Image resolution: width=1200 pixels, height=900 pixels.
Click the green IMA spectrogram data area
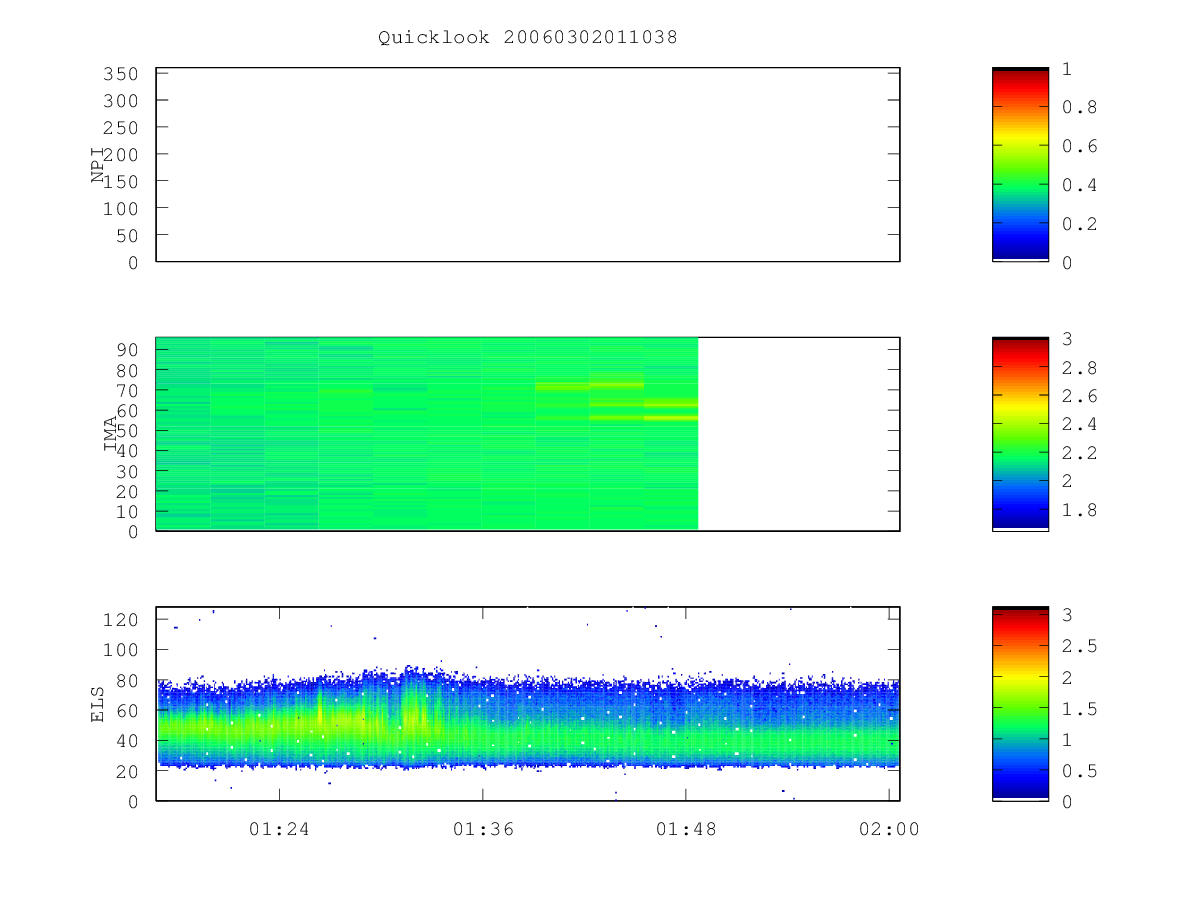pyautogui.click(x=427, y=434)
